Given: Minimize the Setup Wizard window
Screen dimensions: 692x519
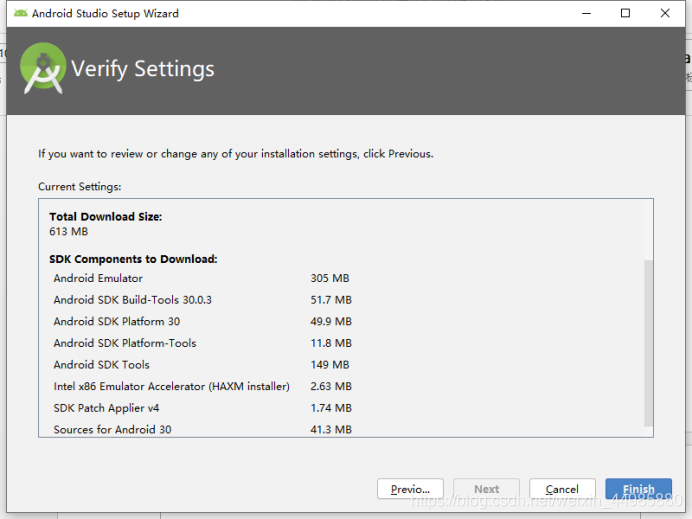Looking at the screenshot, I should click(586, 13).
